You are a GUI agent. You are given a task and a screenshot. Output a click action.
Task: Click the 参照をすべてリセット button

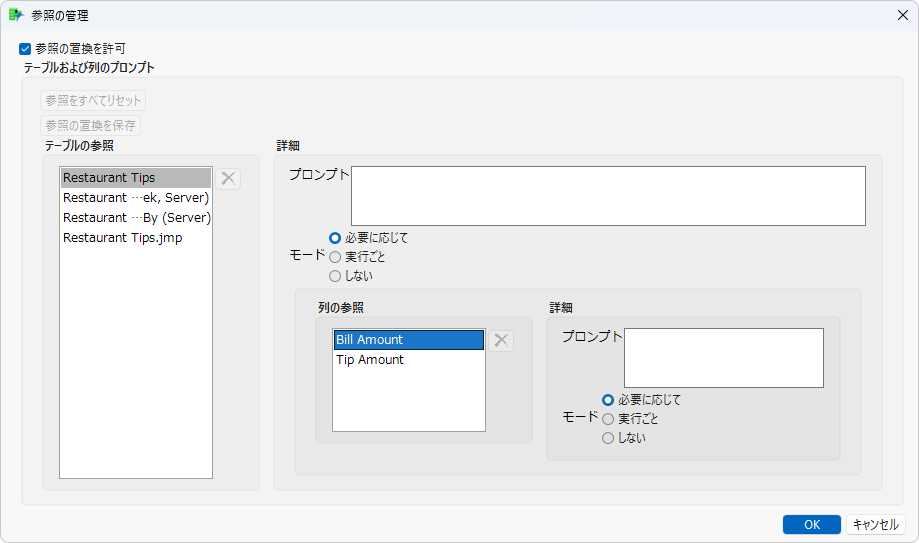93,100
